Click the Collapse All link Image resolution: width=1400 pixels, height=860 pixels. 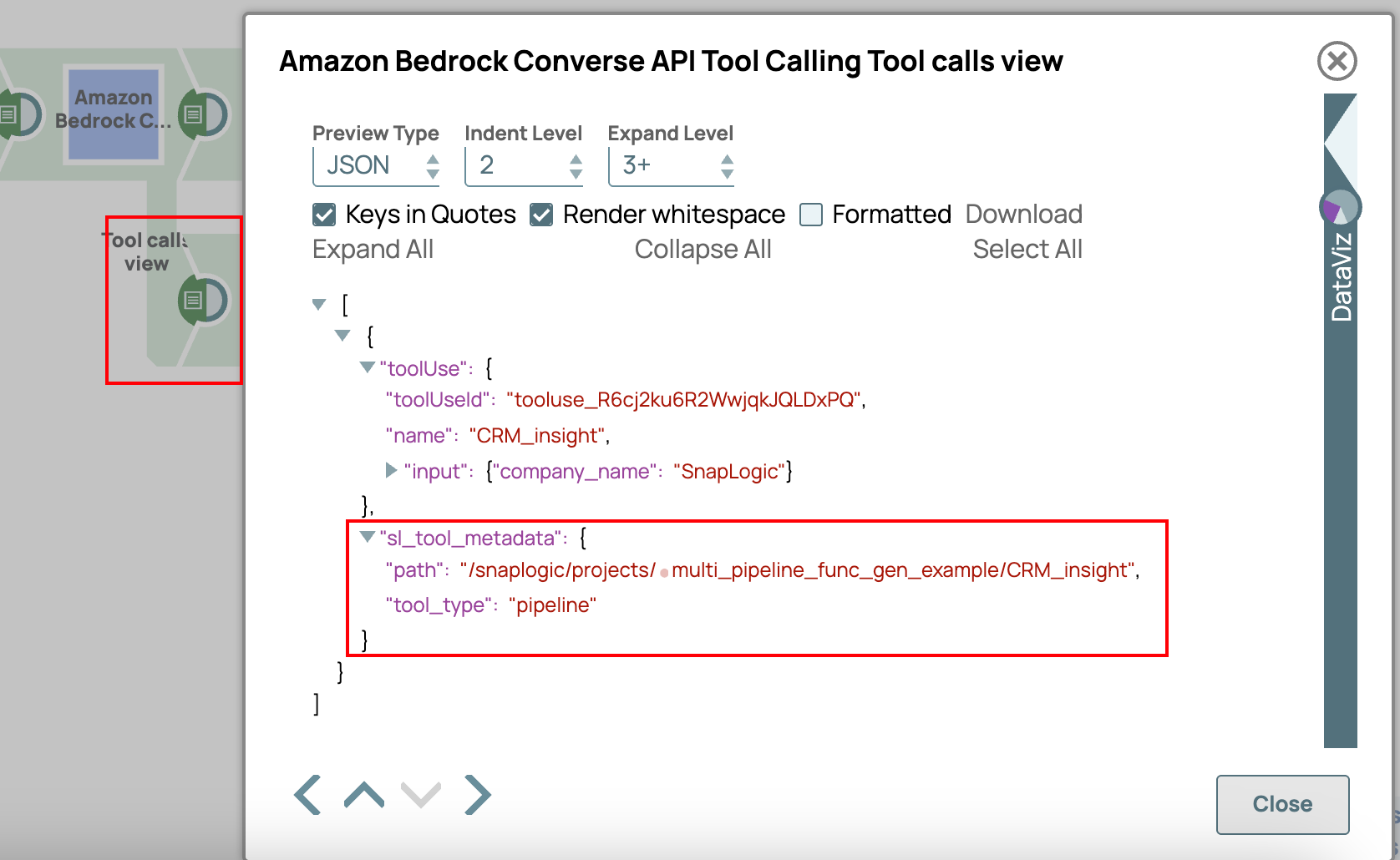pos(703,250)
